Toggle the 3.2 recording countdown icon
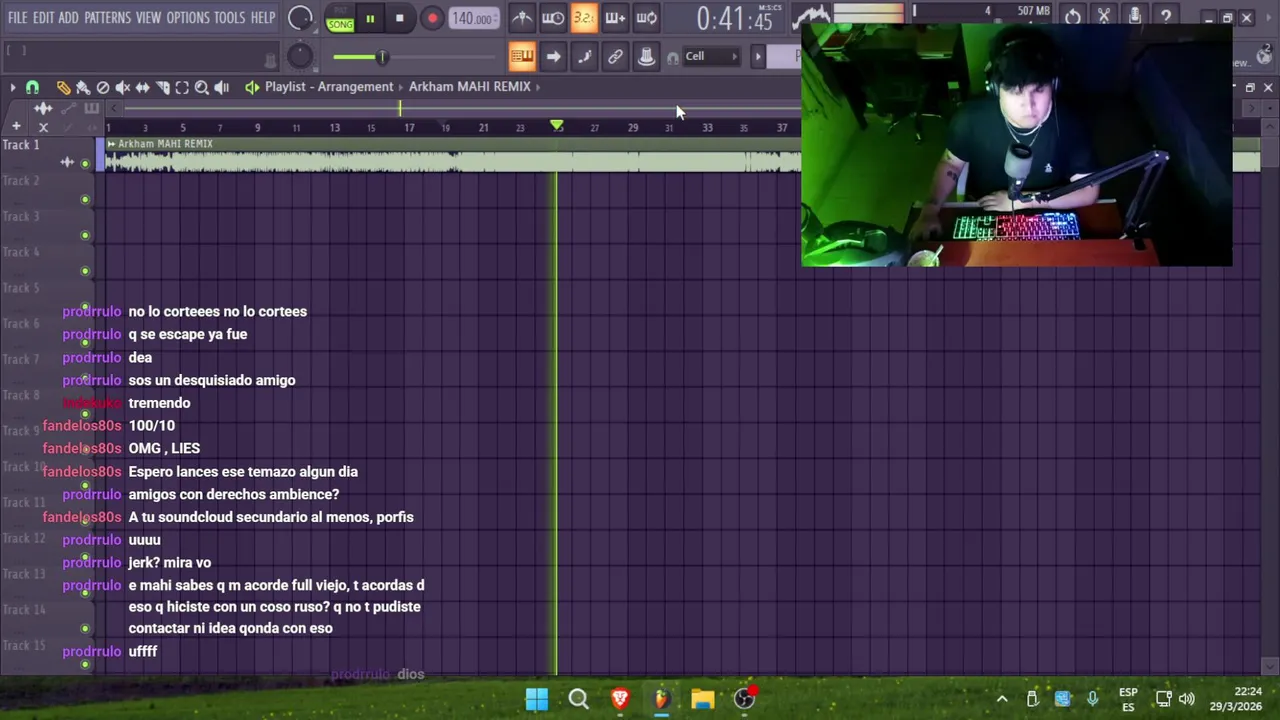Screen dimensions: 1280x720 click(x=584, y=17)
